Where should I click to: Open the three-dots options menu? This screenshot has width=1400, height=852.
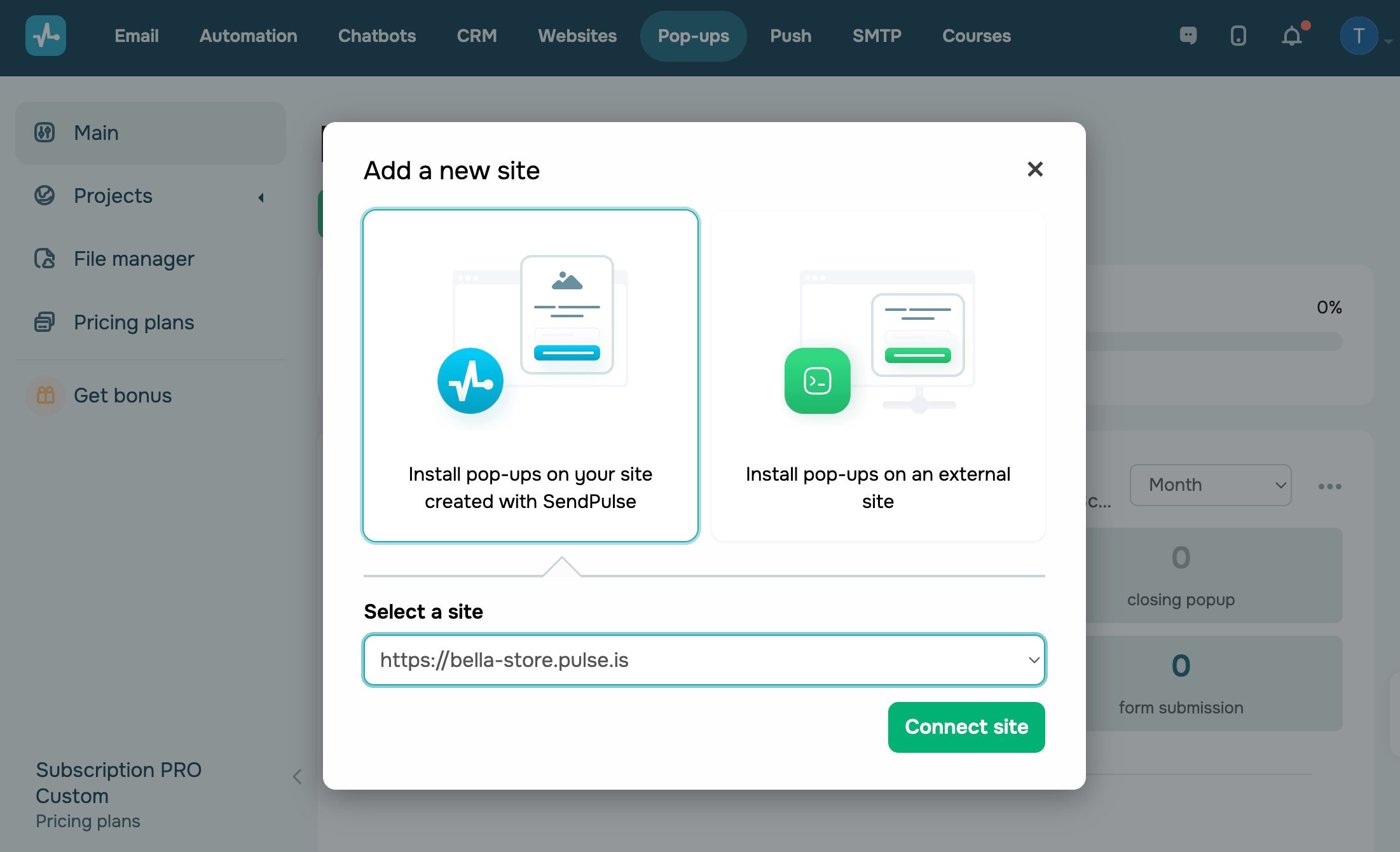pyautogui.click(x=1329, y=486)
